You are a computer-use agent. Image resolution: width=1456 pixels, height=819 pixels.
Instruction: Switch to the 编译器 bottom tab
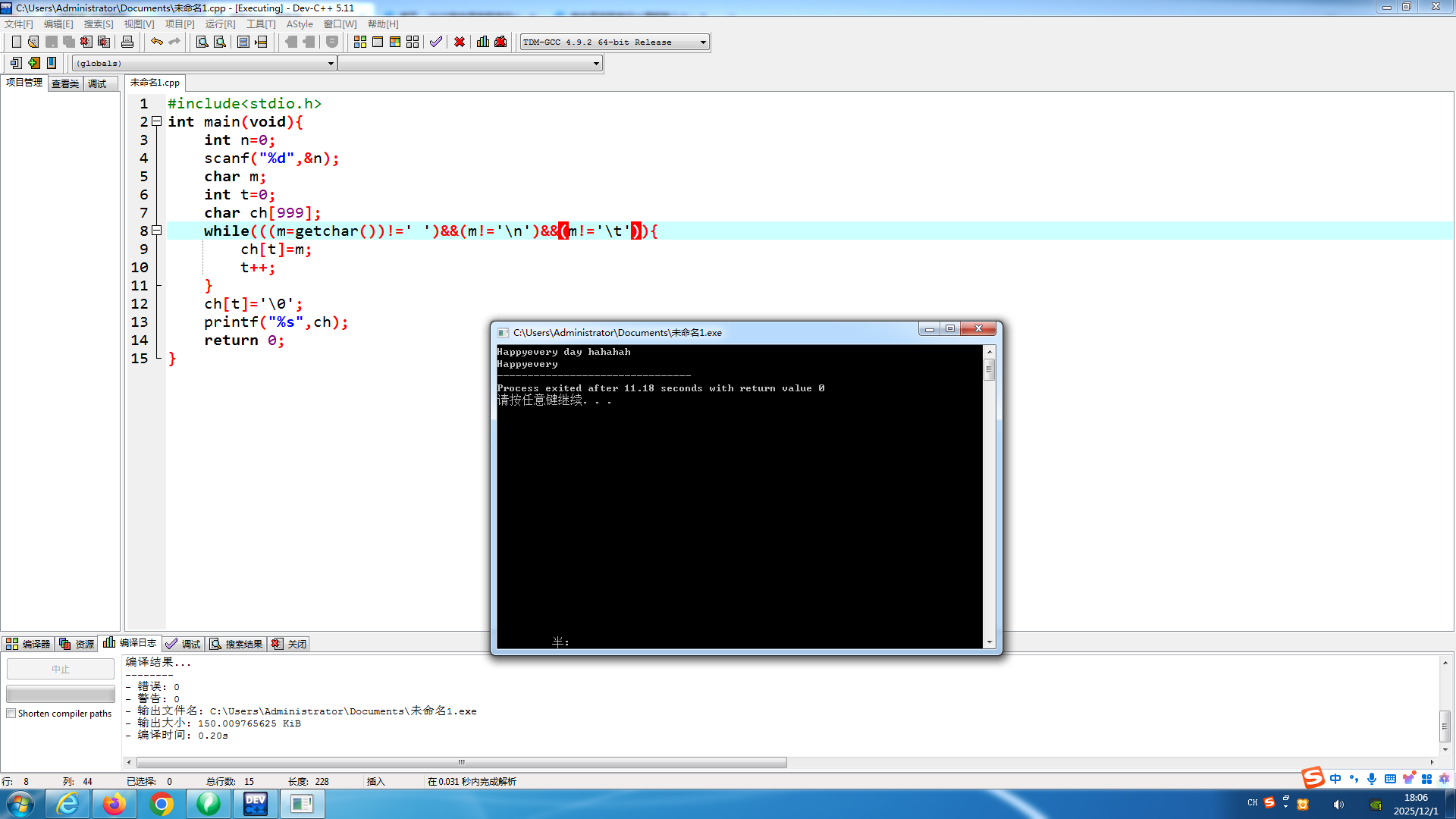[28, 644]
